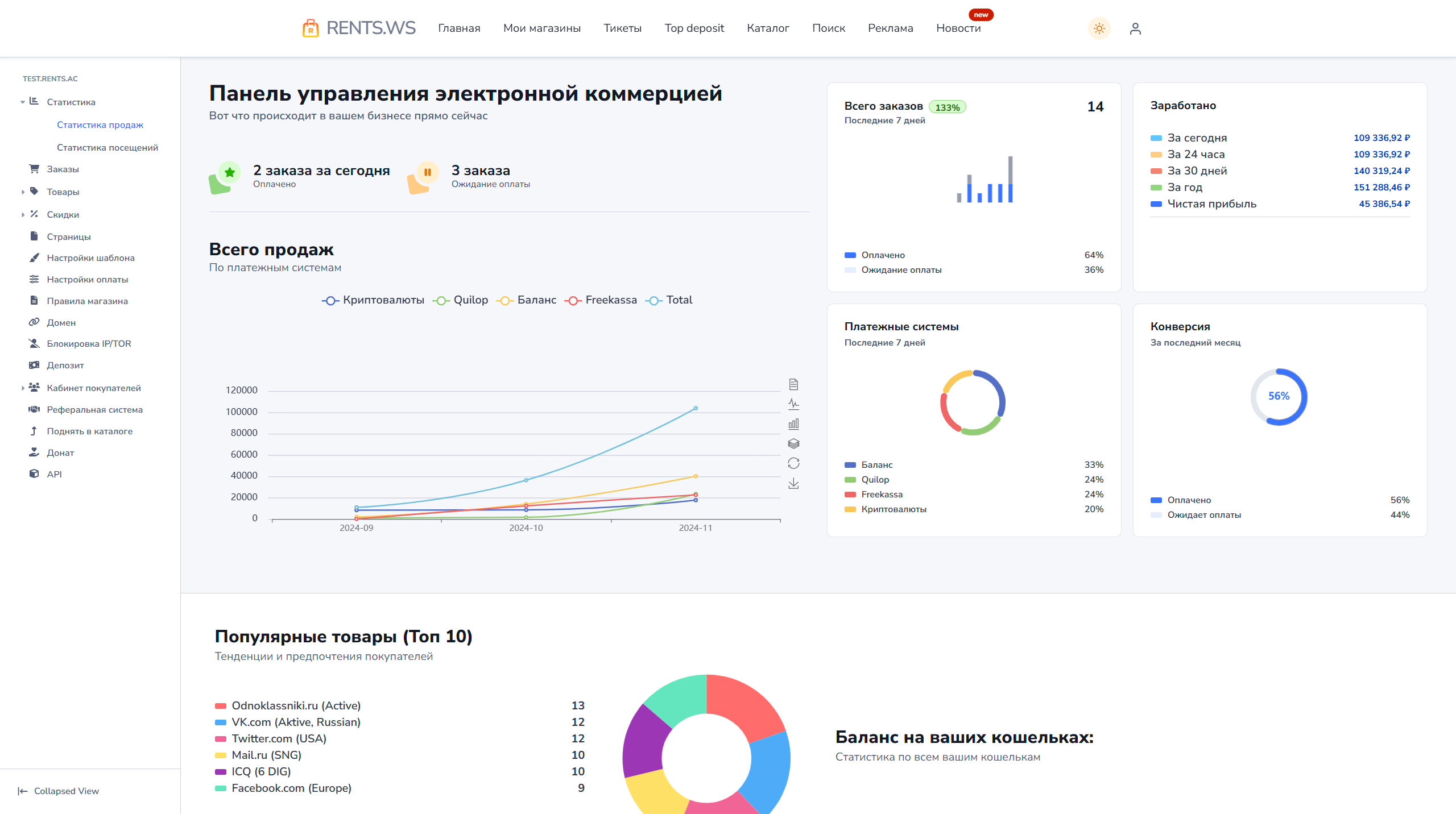Click the Депозит money icon

tap(34, 365)
